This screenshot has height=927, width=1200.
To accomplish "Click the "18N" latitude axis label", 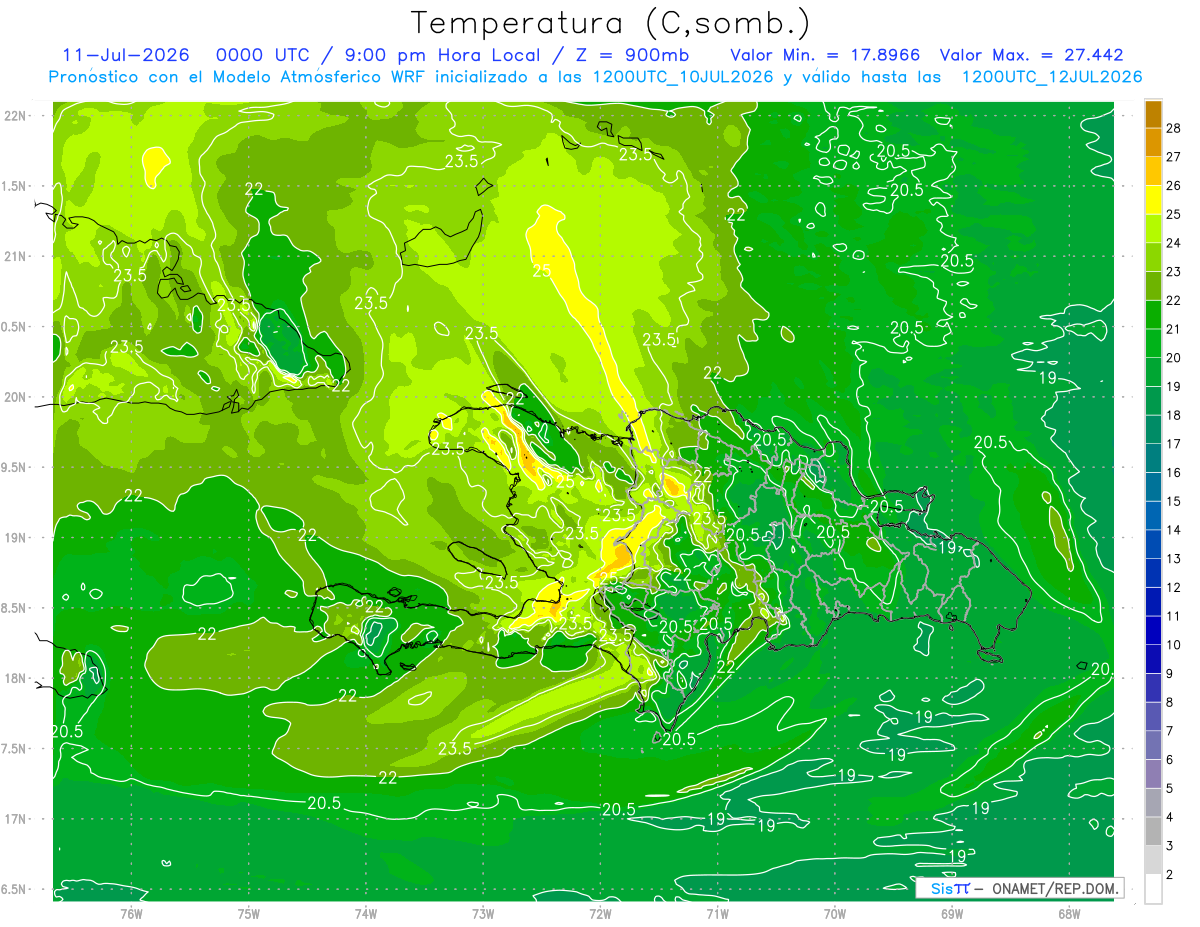I will coord(15,678).
